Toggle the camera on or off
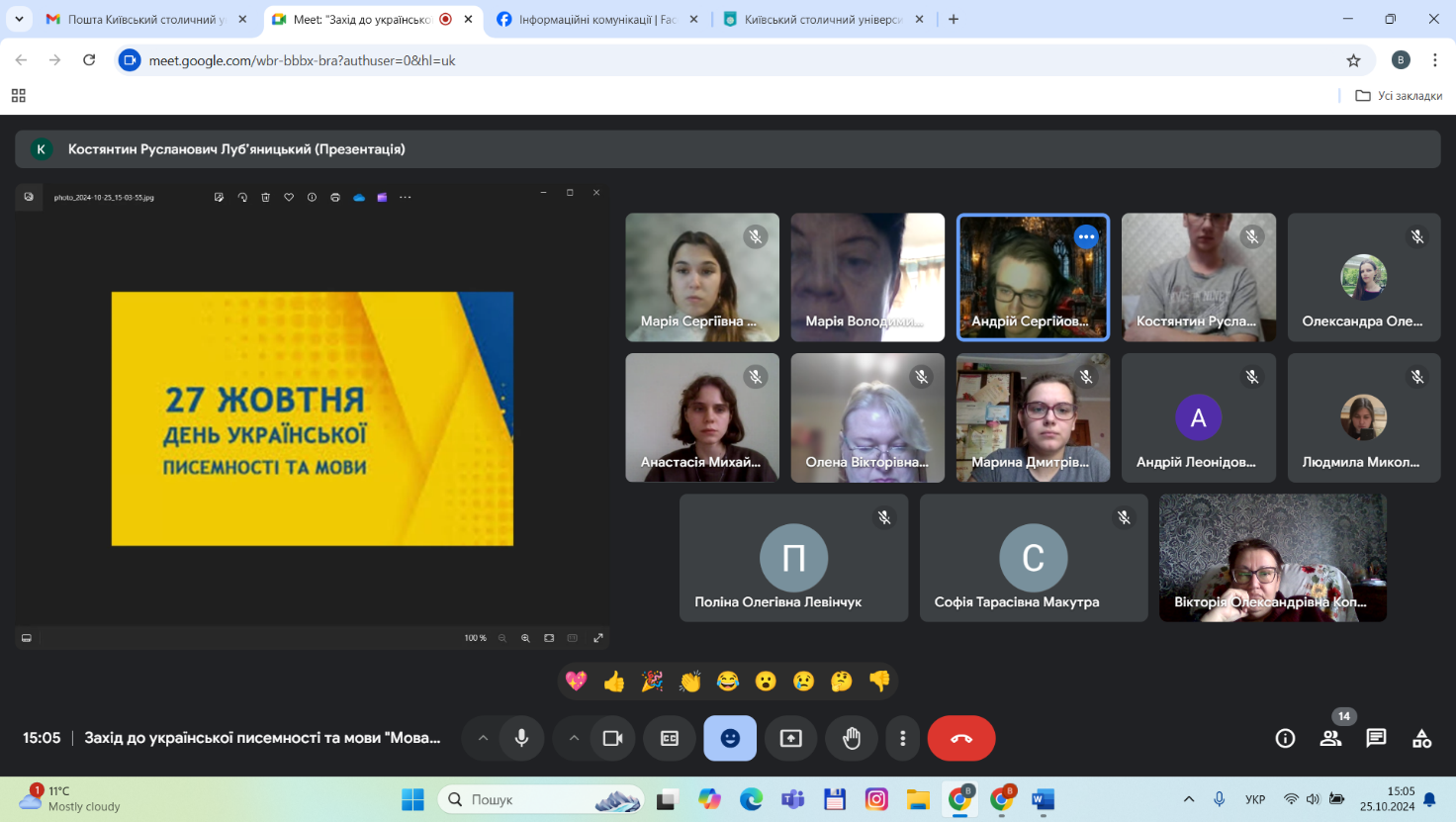1456x822 pixels. [x=612, y=738]
